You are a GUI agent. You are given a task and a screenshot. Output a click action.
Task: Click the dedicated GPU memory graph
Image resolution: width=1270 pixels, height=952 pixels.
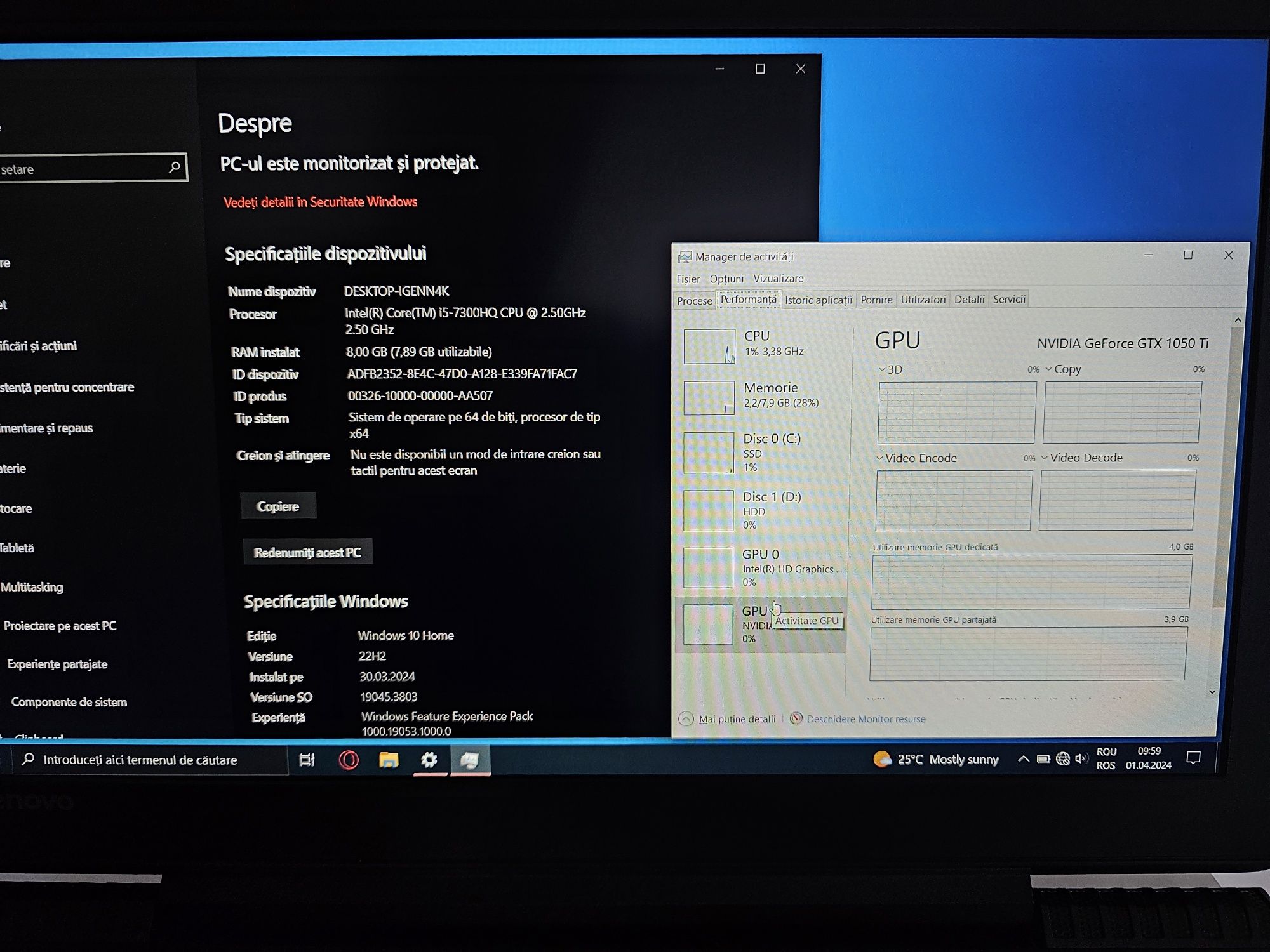(x=1031, y=581)
